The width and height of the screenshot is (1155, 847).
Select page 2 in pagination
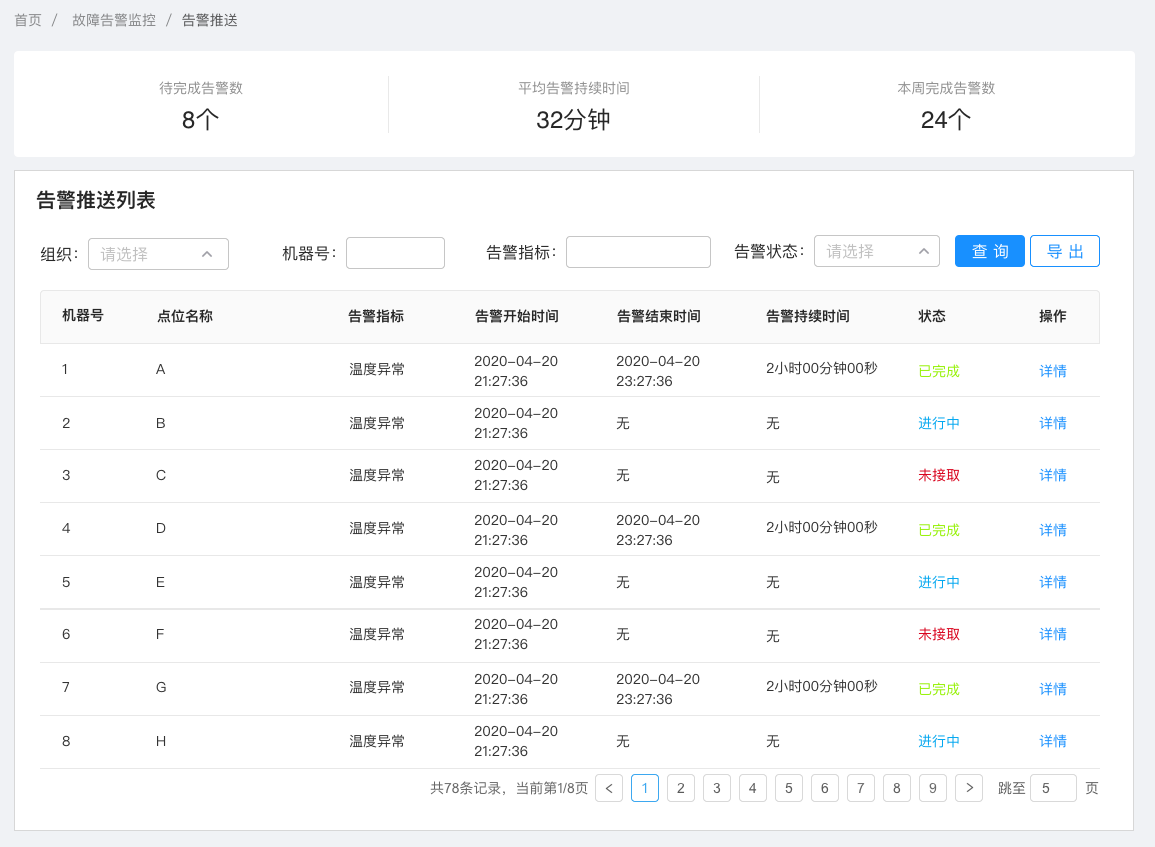[680, 788]
